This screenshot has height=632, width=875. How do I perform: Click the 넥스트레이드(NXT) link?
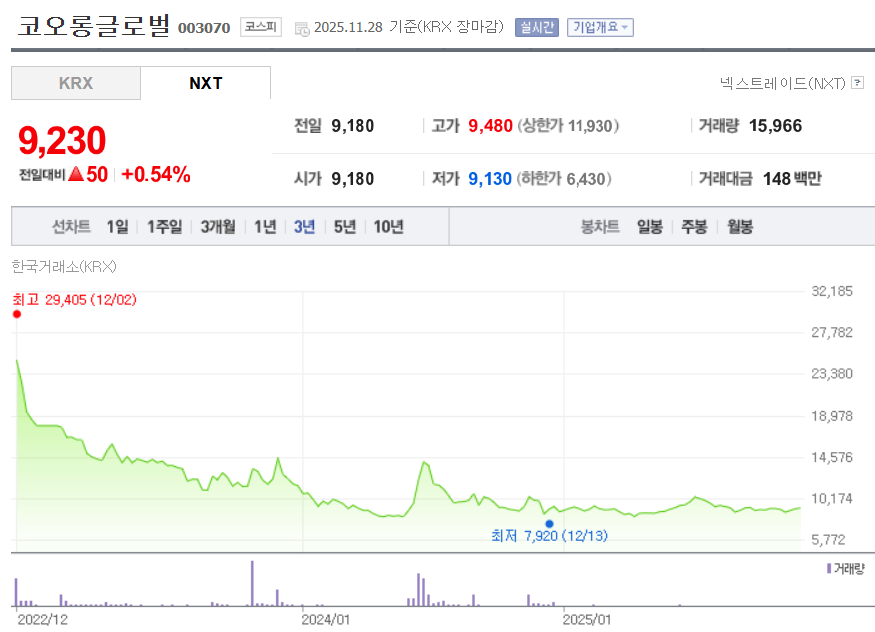782,84
